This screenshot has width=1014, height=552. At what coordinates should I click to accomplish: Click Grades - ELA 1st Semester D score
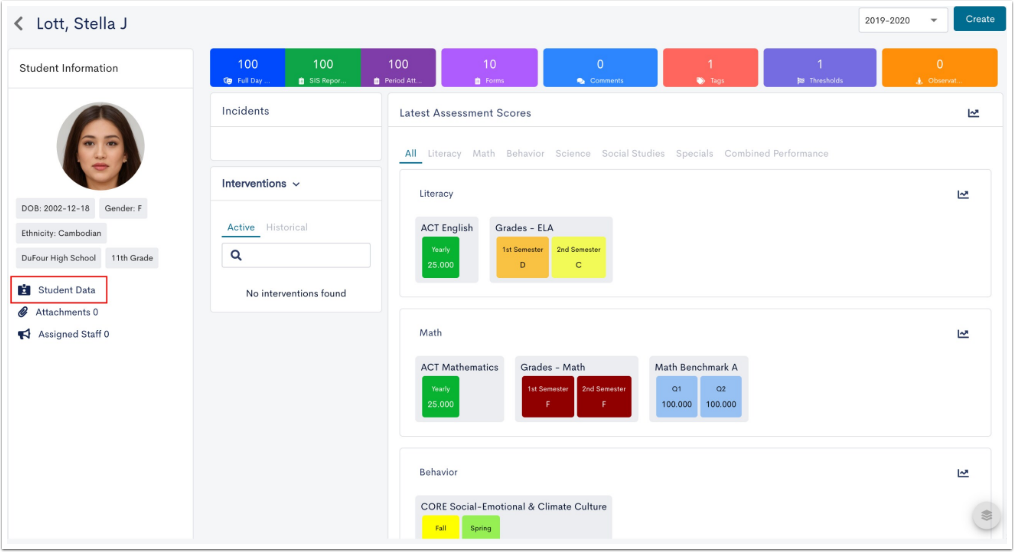pos(523,257)
